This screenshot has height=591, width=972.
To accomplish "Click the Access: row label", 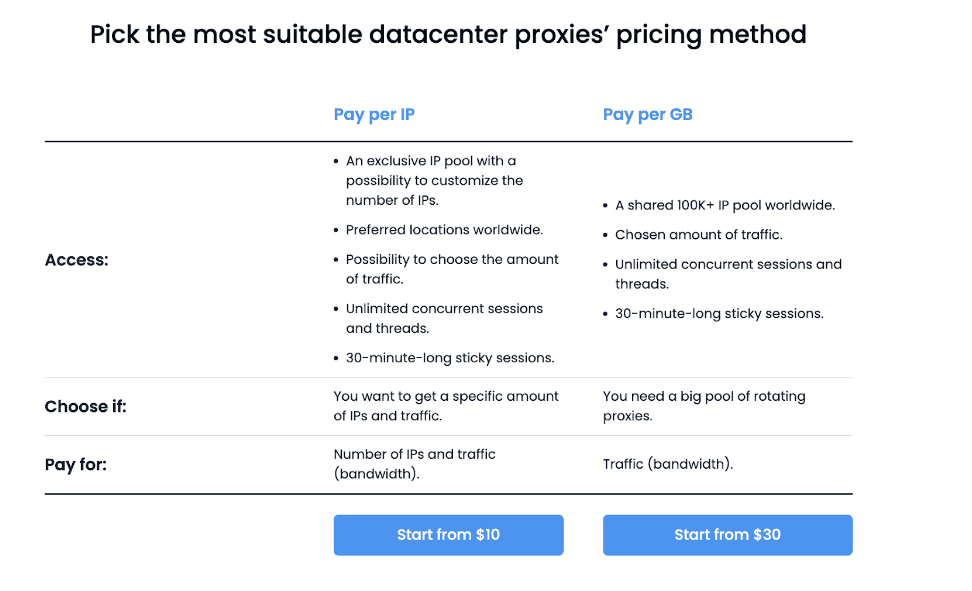I will 77,260.
